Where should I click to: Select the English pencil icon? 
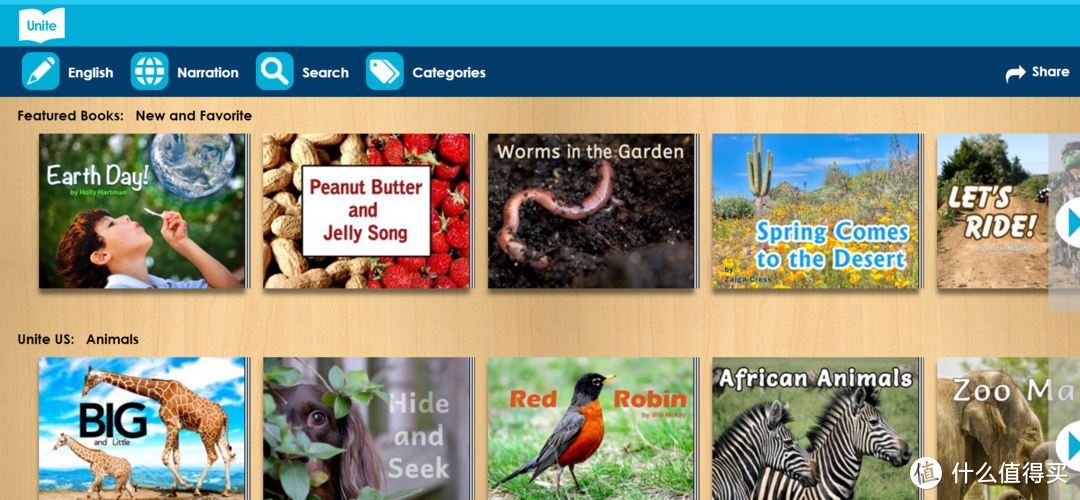coord(41,71)
